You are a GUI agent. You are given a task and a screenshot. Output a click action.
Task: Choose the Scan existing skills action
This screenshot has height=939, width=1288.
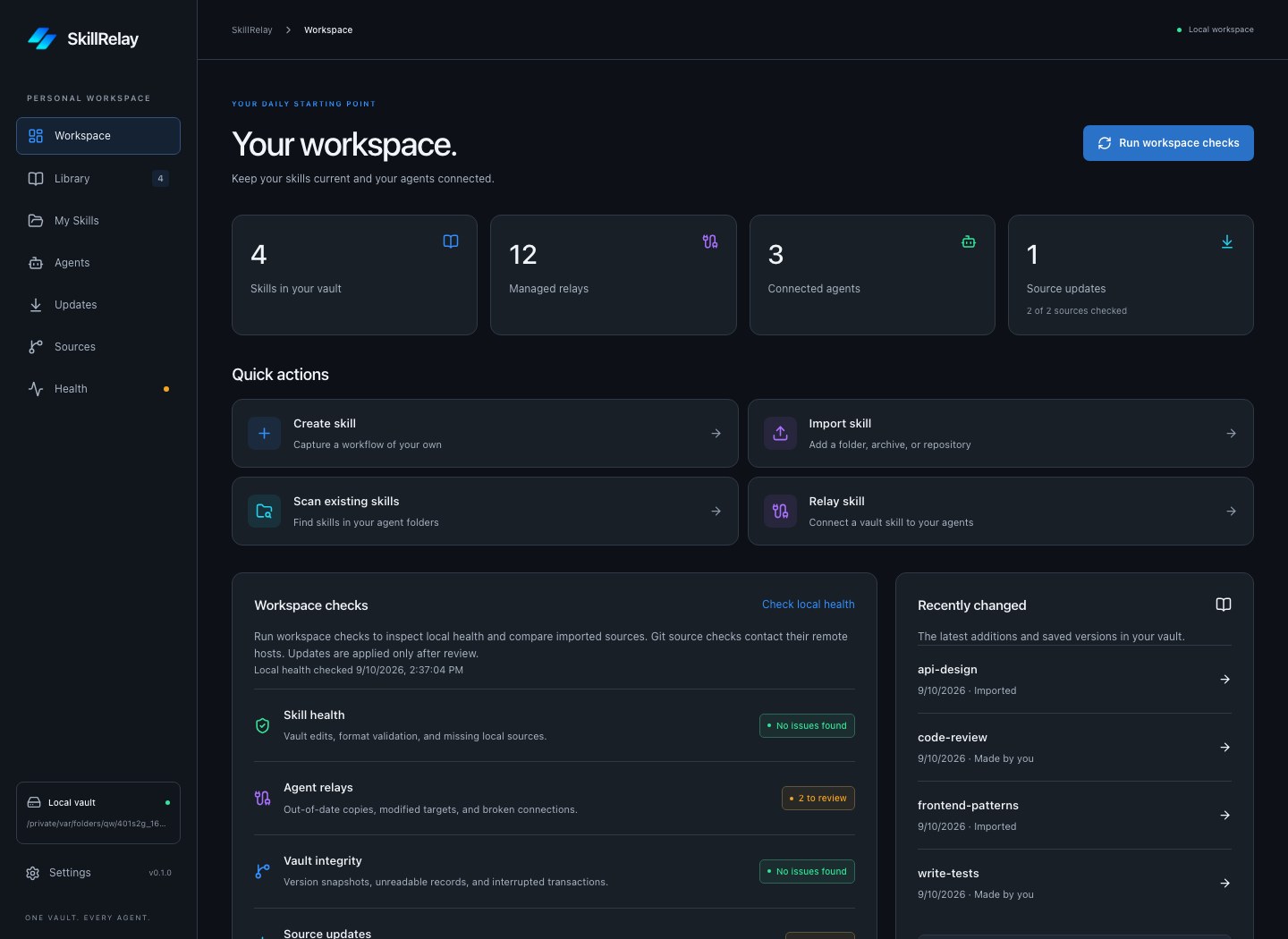click(x=485, y=511)
